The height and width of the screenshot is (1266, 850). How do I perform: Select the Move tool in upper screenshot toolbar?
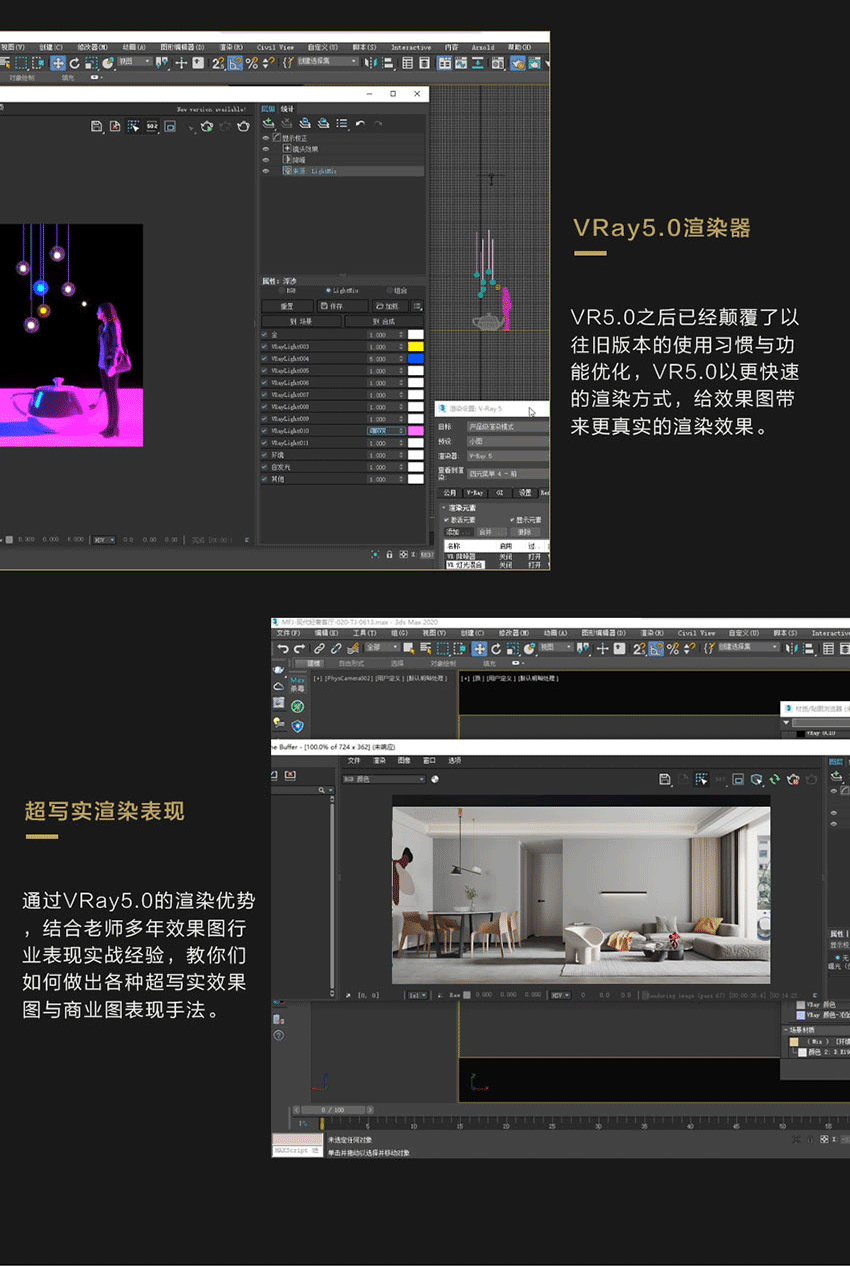pos(57,63)
